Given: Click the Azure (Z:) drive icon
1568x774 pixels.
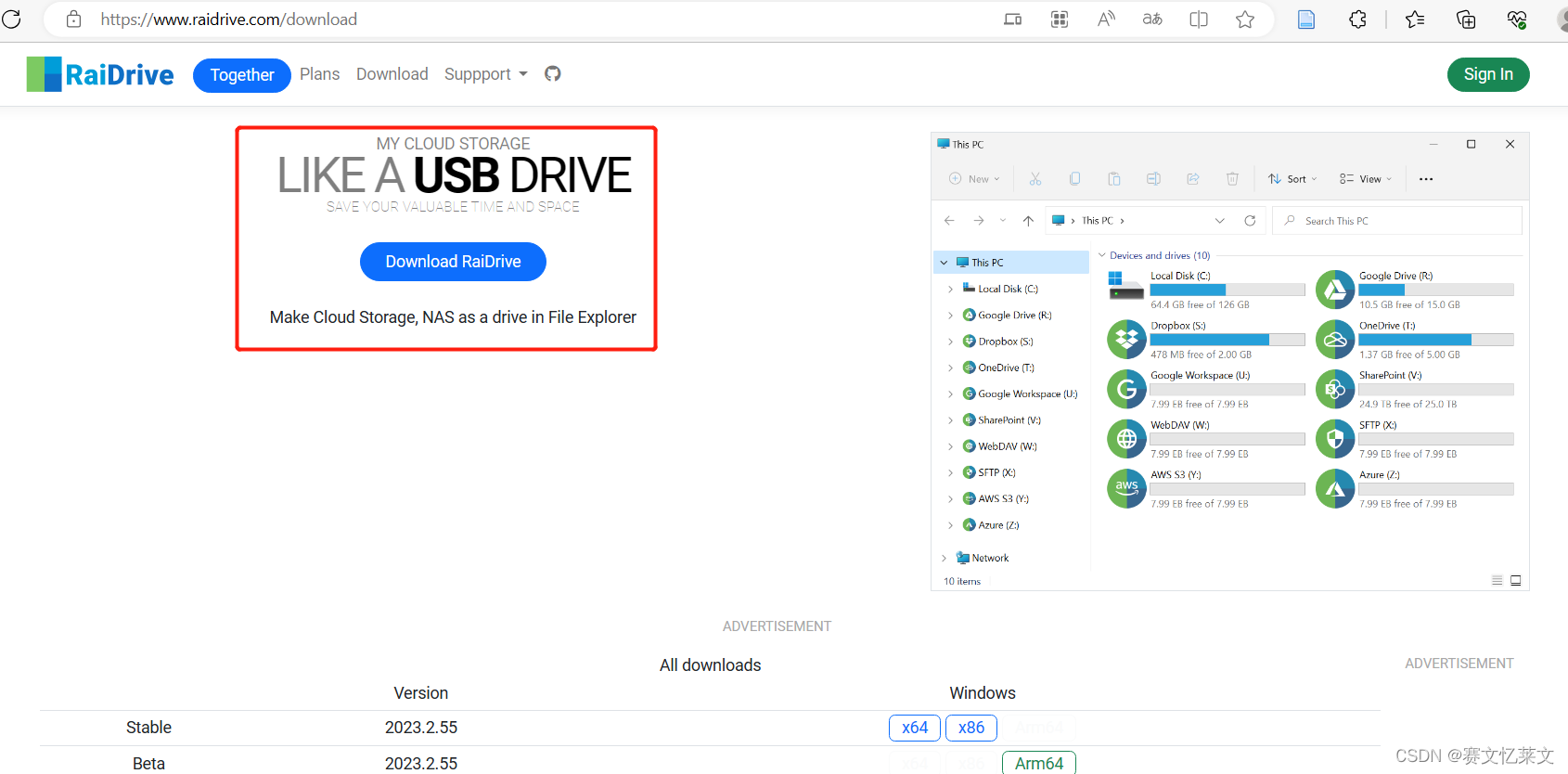Looking at the screenshot, I should pos(1335,488).
